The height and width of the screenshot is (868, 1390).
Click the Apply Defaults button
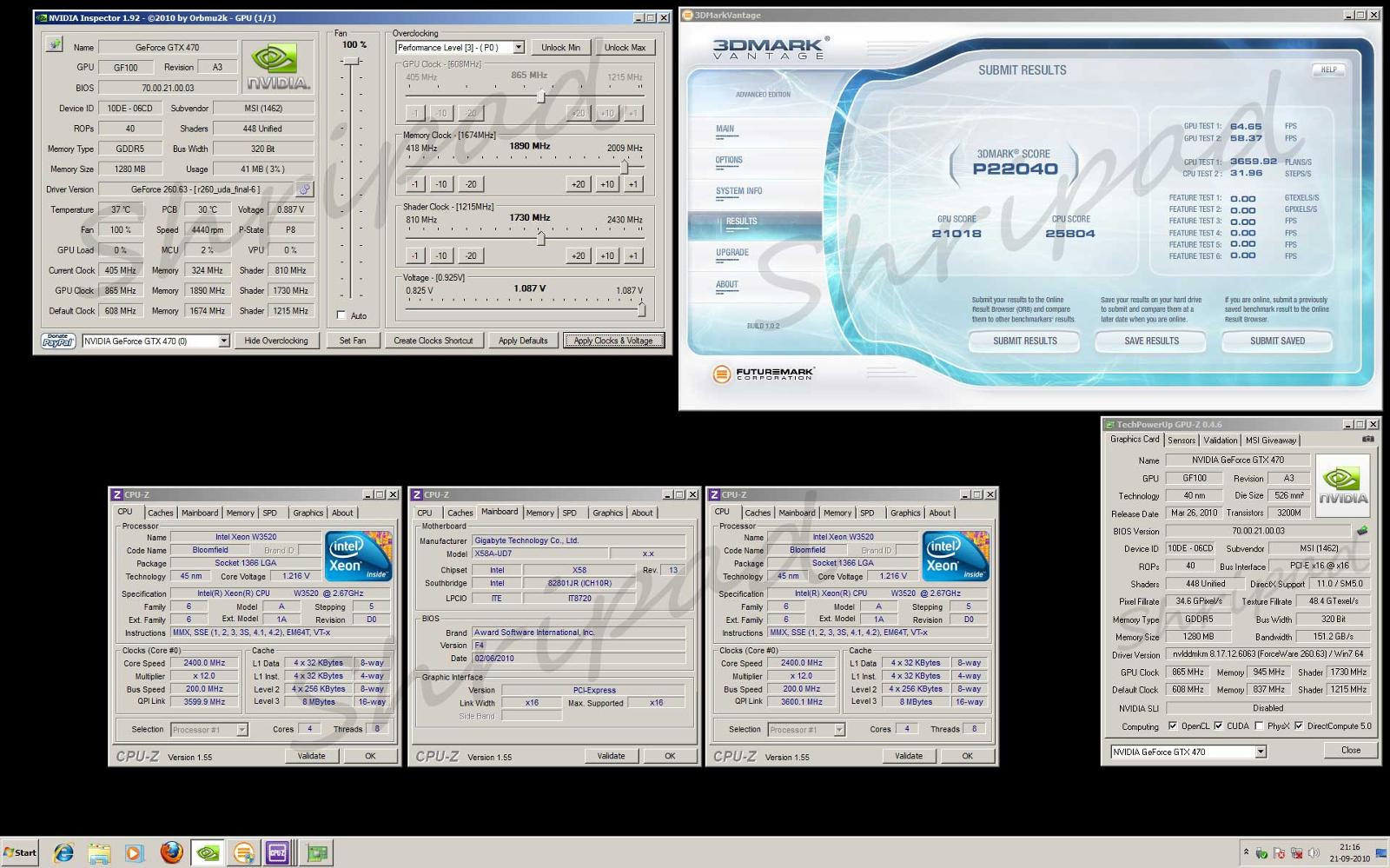pyautogui.click(x=523, y=341)
